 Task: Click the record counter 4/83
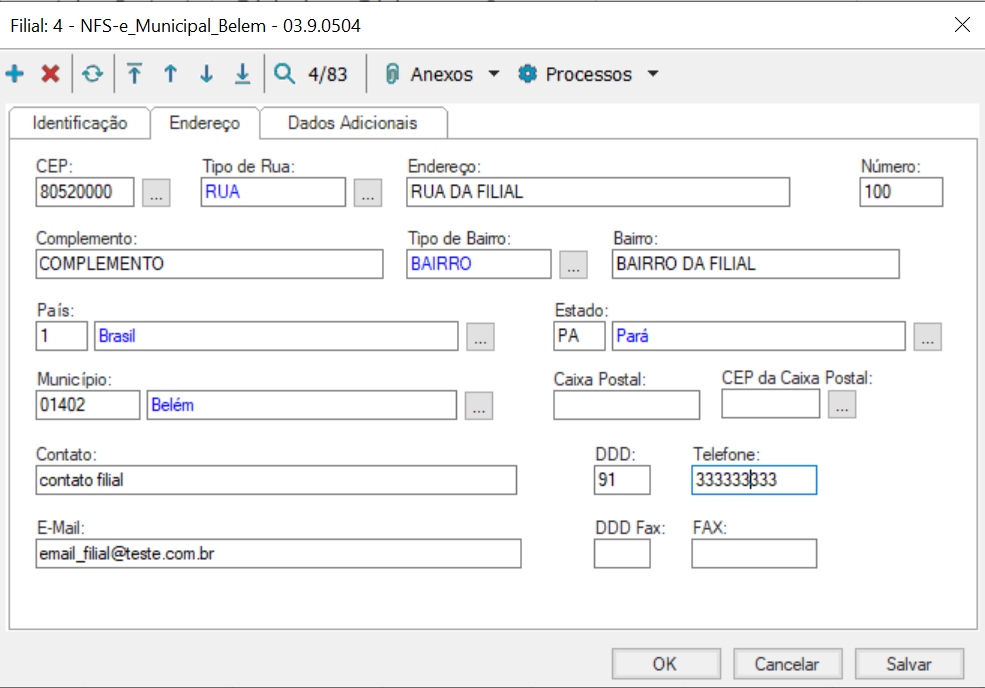click(x=327, y=74)
